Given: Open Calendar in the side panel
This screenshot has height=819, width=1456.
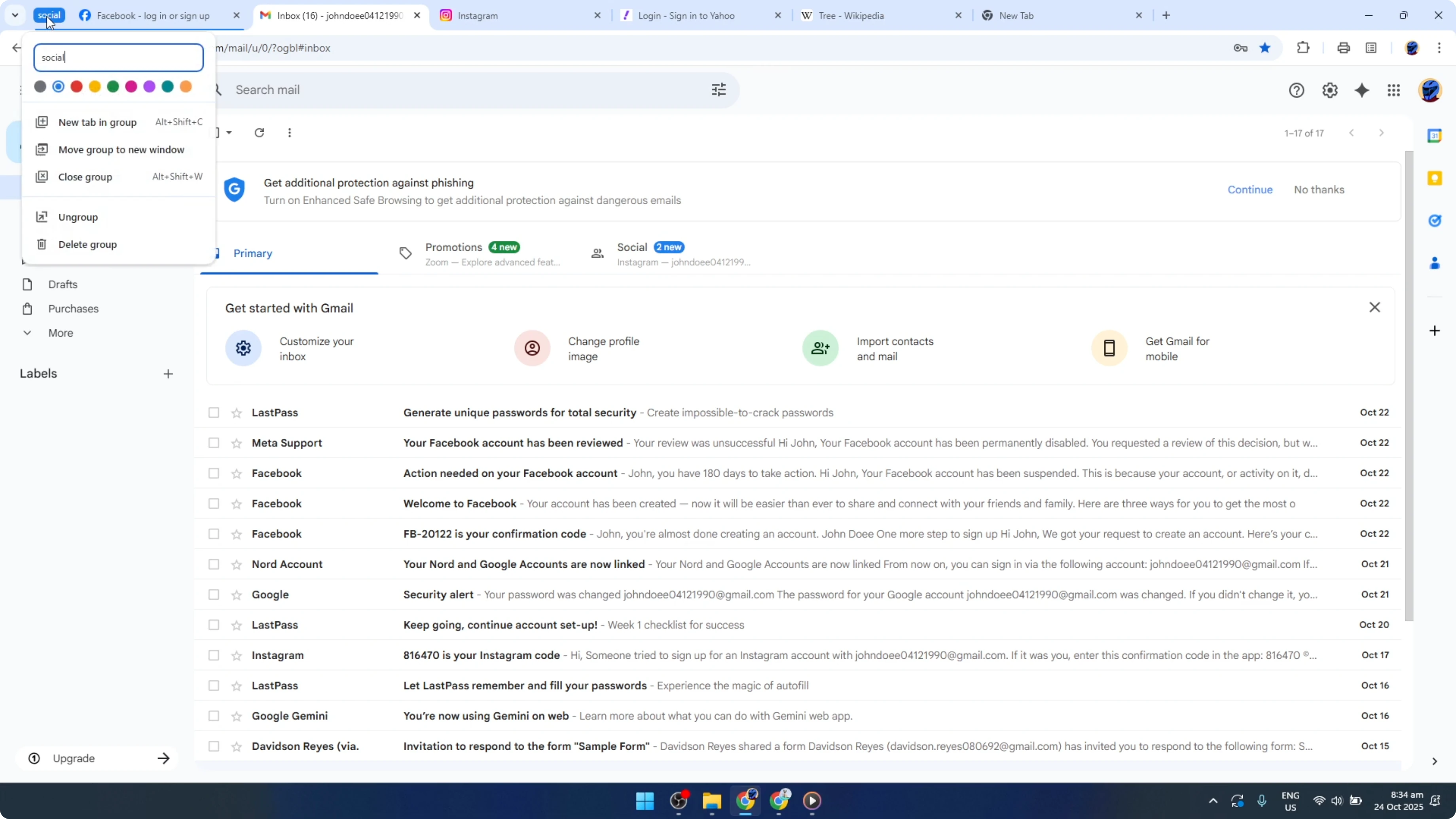Looking at the screenshot, I should 1435,136.
